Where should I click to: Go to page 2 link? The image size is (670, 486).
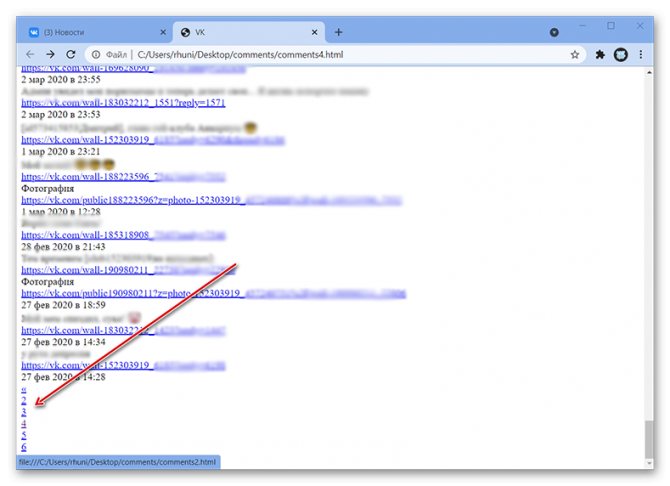[x=24, y=401]
